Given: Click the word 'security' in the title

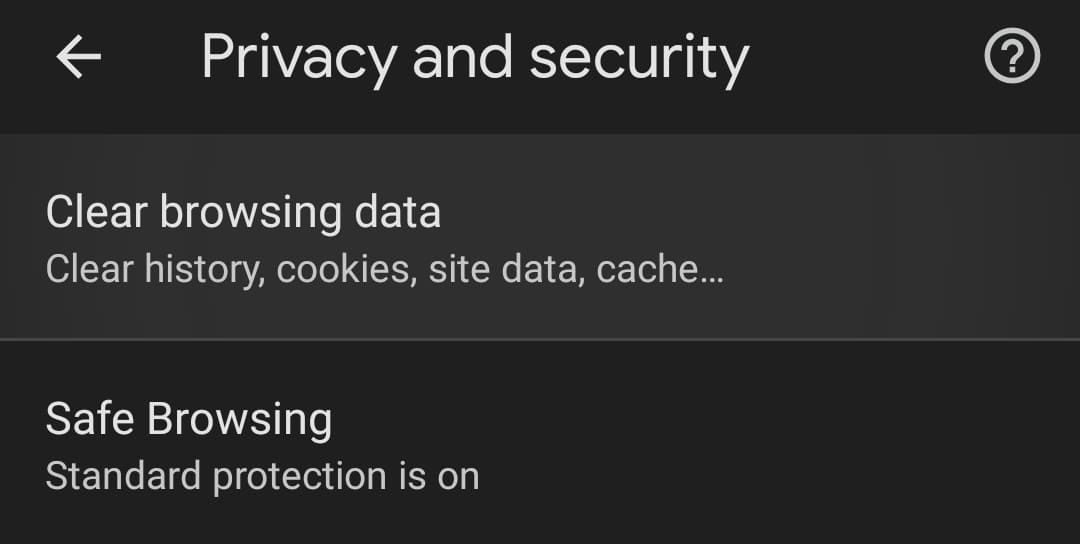Looking at the screenshot, I should [x=638, y=58].
